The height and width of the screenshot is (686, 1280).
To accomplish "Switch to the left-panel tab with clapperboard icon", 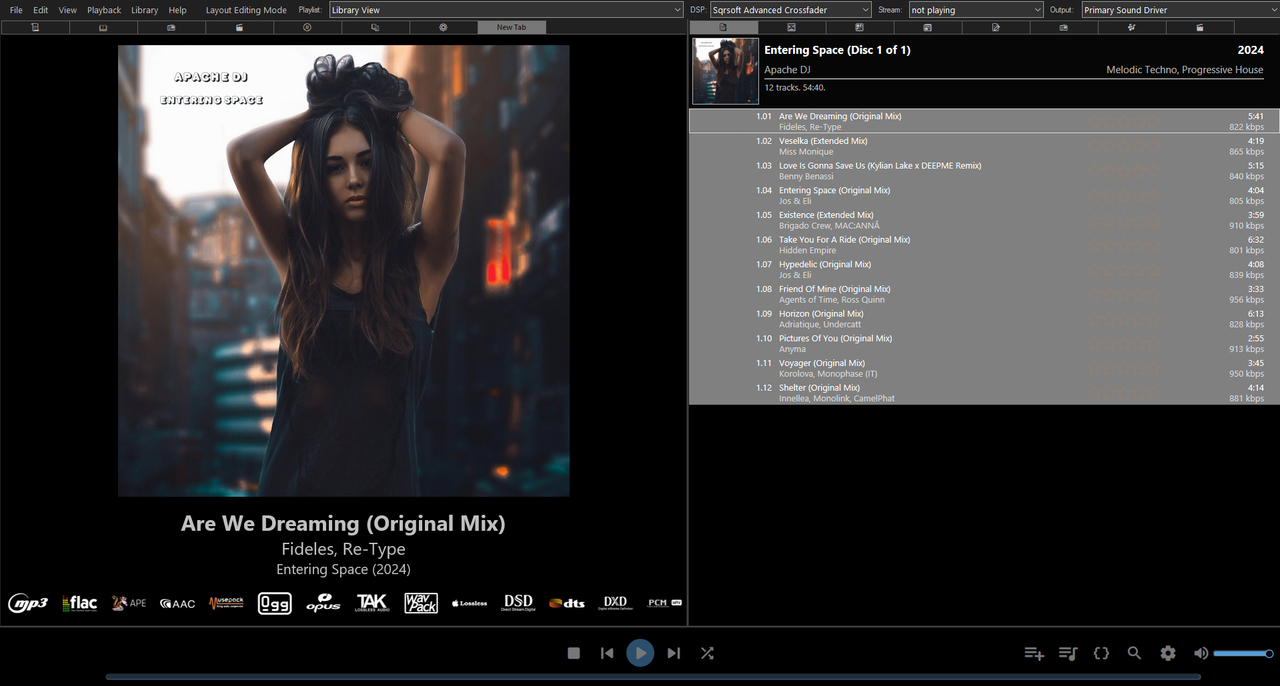I will (239, 27).
